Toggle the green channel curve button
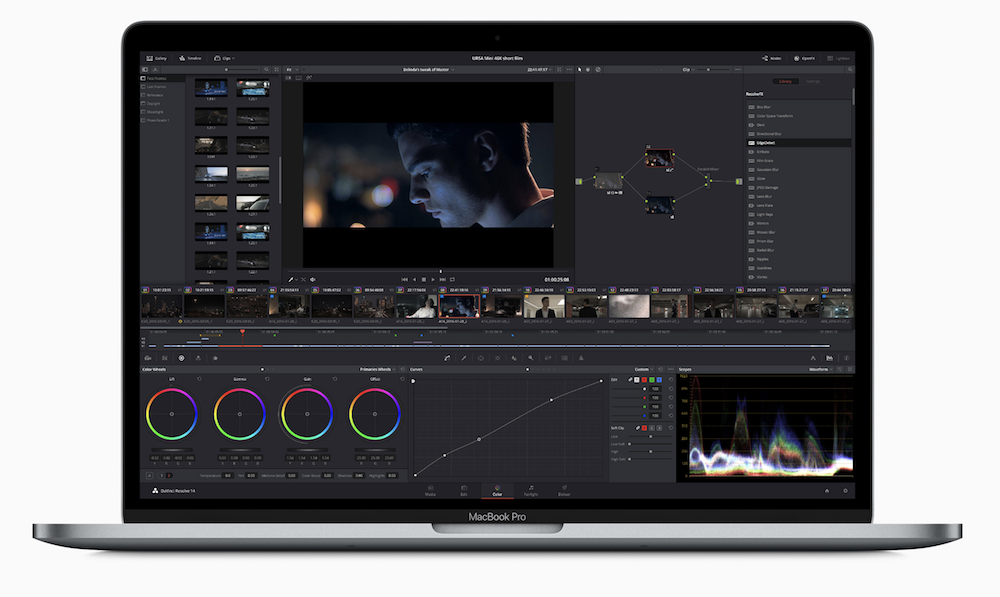Screen dimensions: 1000x597 [652, 380]
